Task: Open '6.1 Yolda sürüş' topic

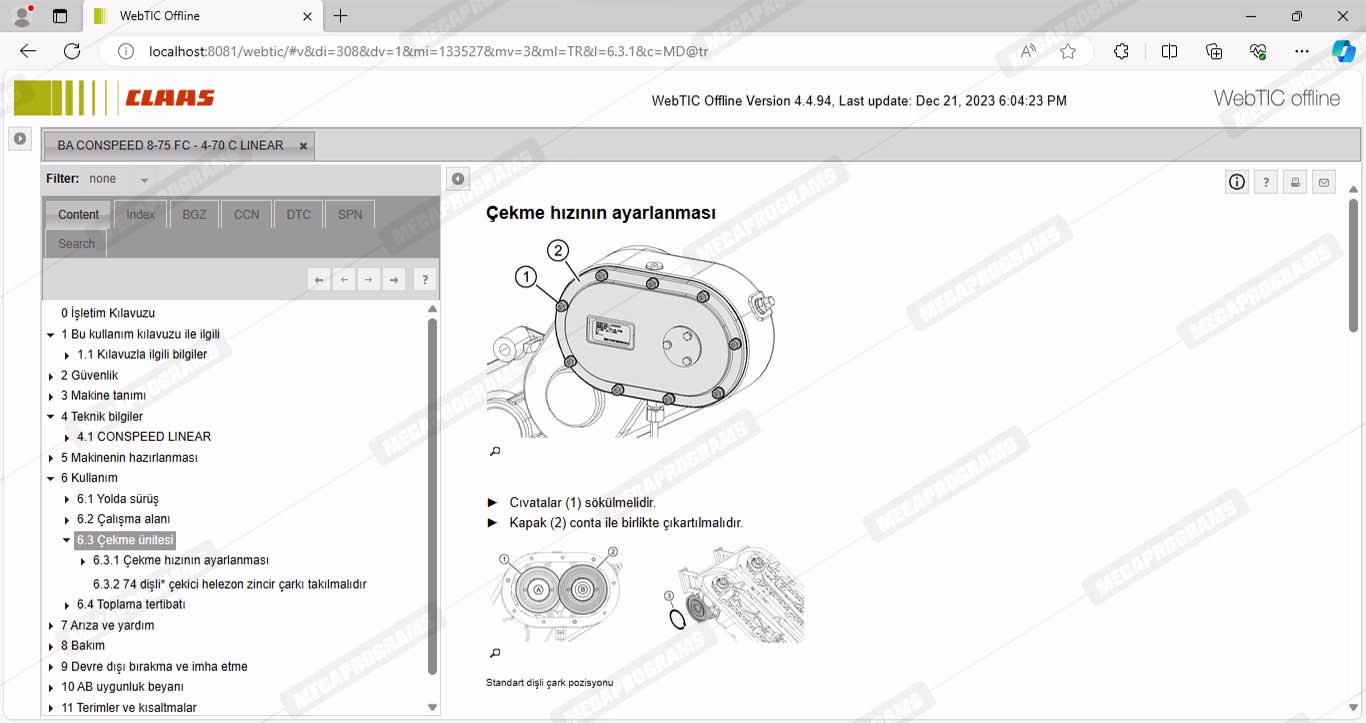Action: pos(118,499)
